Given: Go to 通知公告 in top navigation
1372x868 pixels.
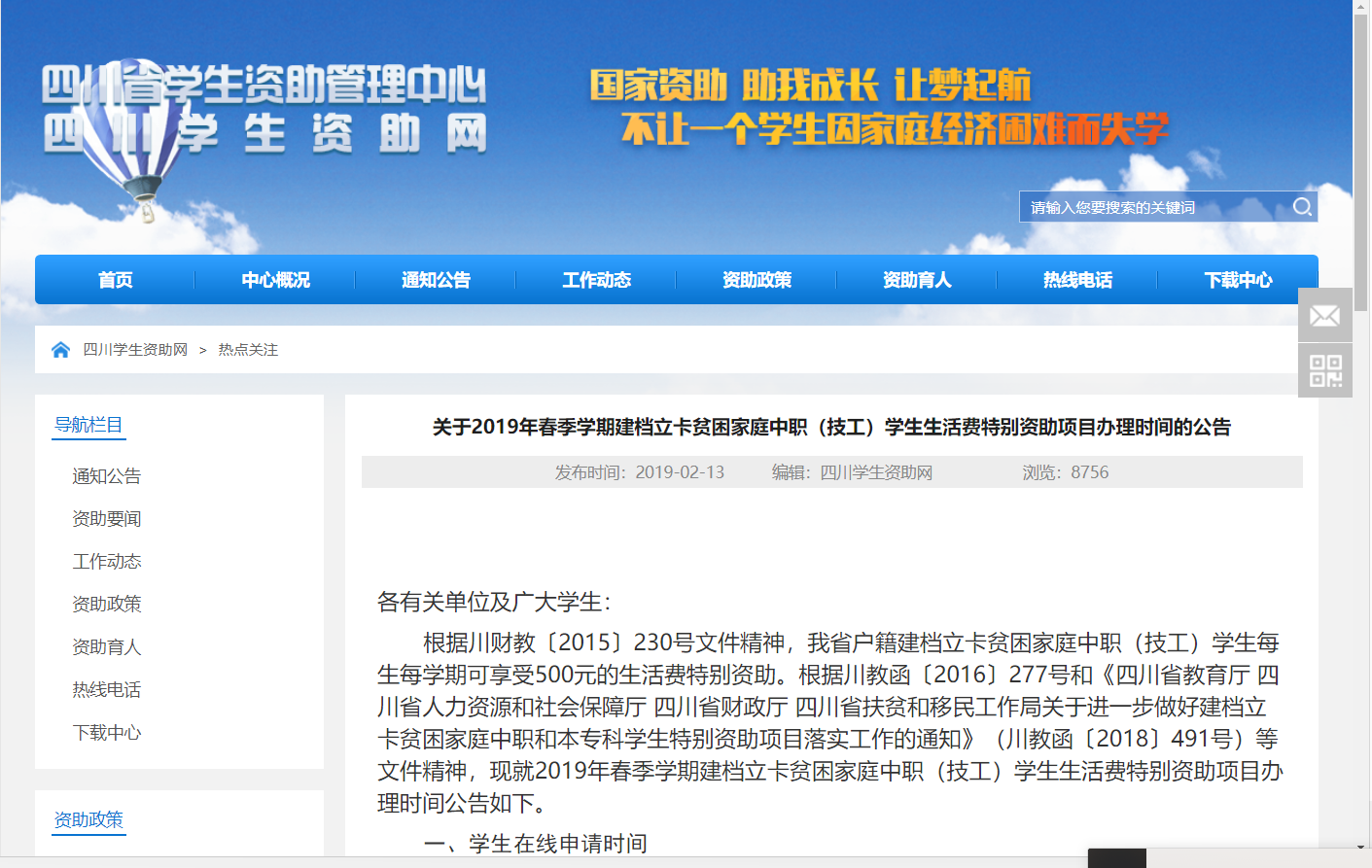Looking at the screenshot, I should click(x=436, y=280).
